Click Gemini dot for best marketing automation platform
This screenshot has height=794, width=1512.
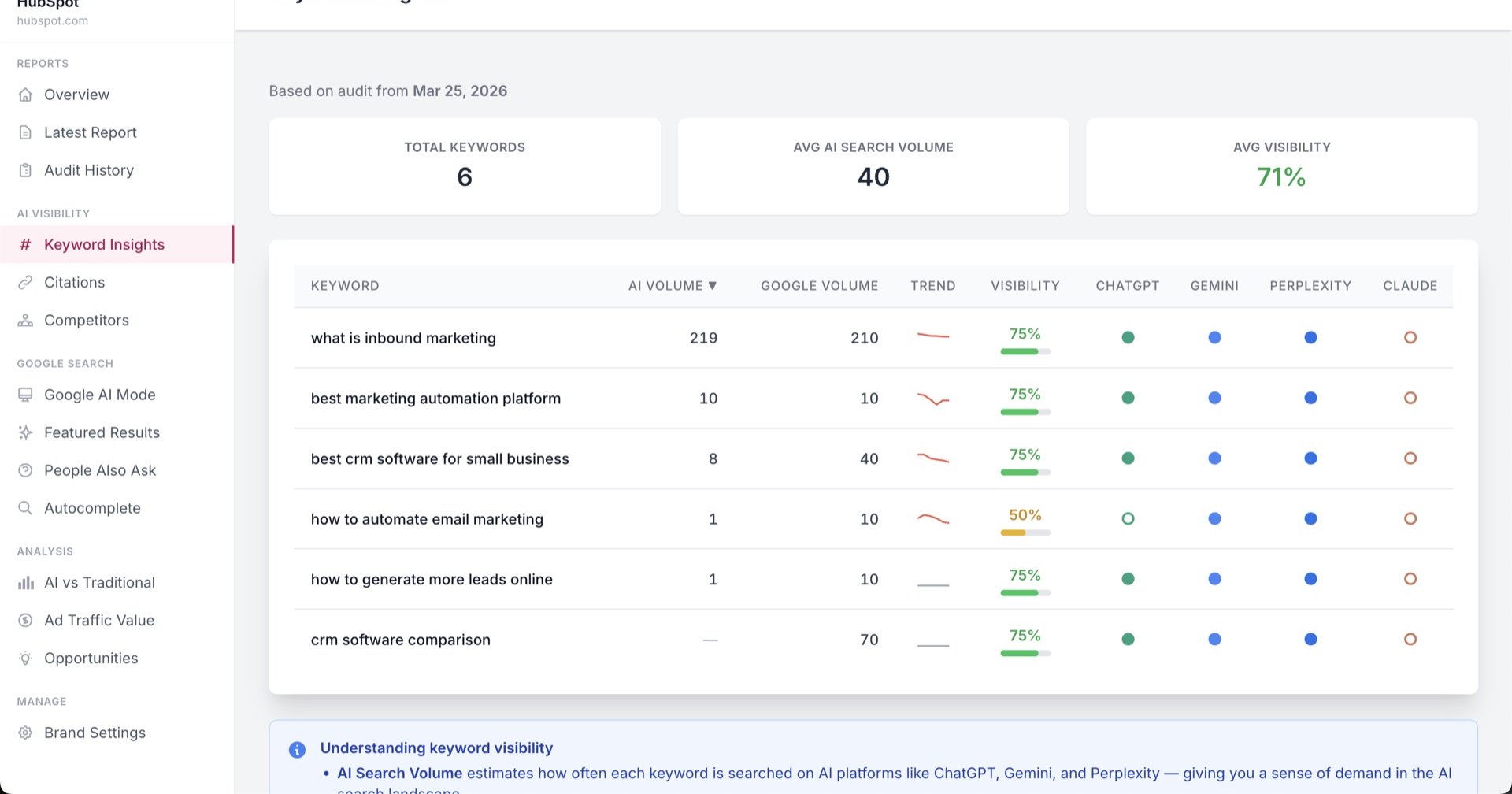(1214, 399)
